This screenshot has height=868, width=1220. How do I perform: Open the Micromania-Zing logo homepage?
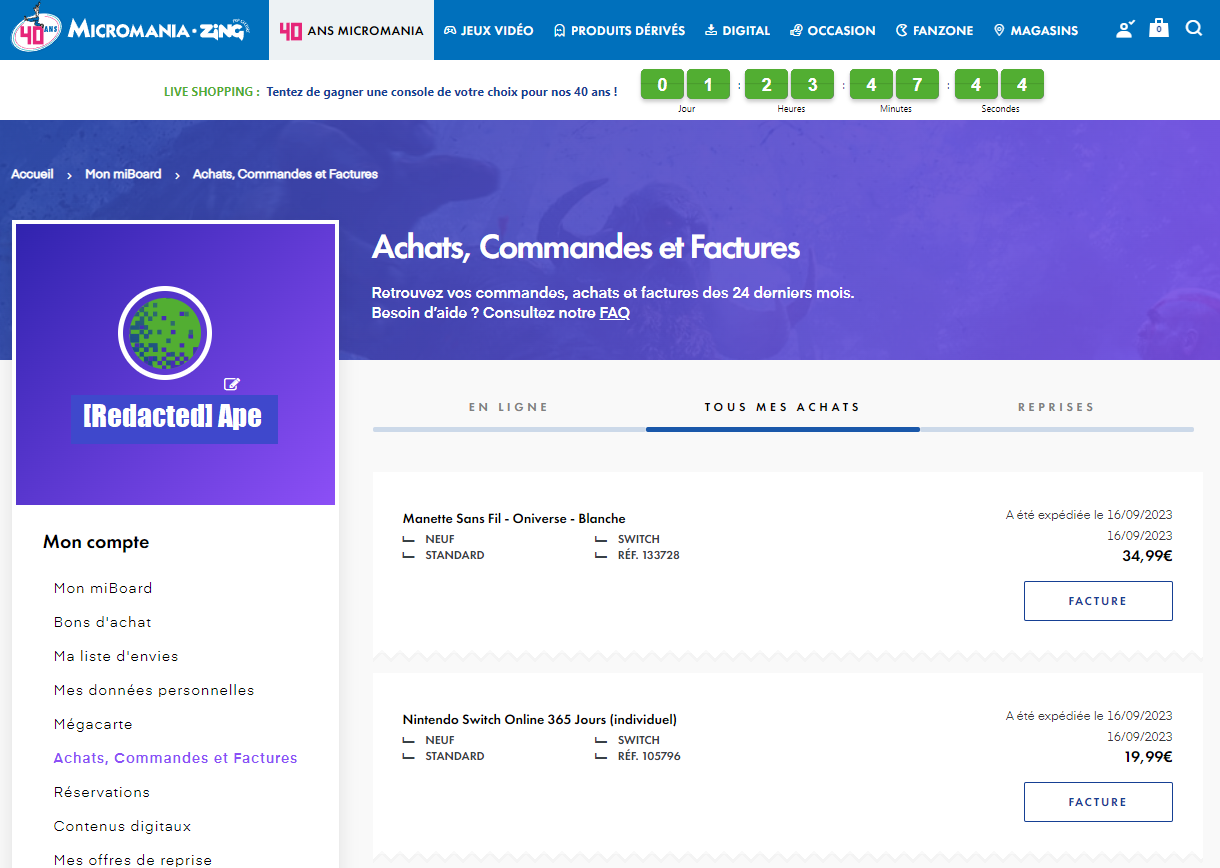[131, 30]
